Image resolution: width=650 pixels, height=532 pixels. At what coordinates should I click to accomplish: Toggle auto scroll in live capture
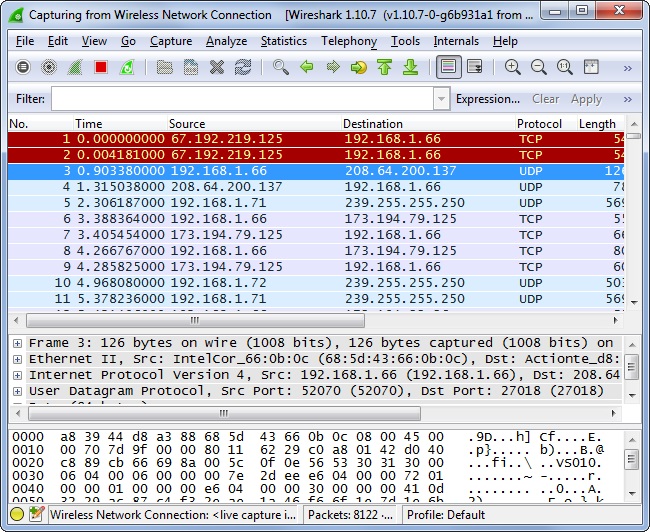474,67
